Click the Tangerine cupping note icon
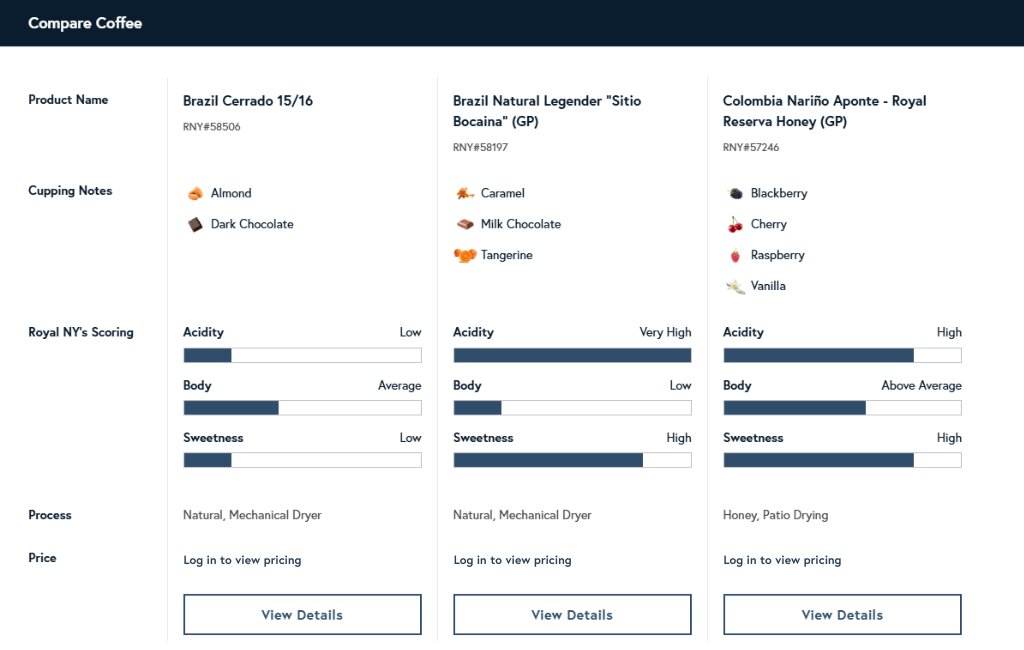1024x650 pixels. tap(465, 255)
